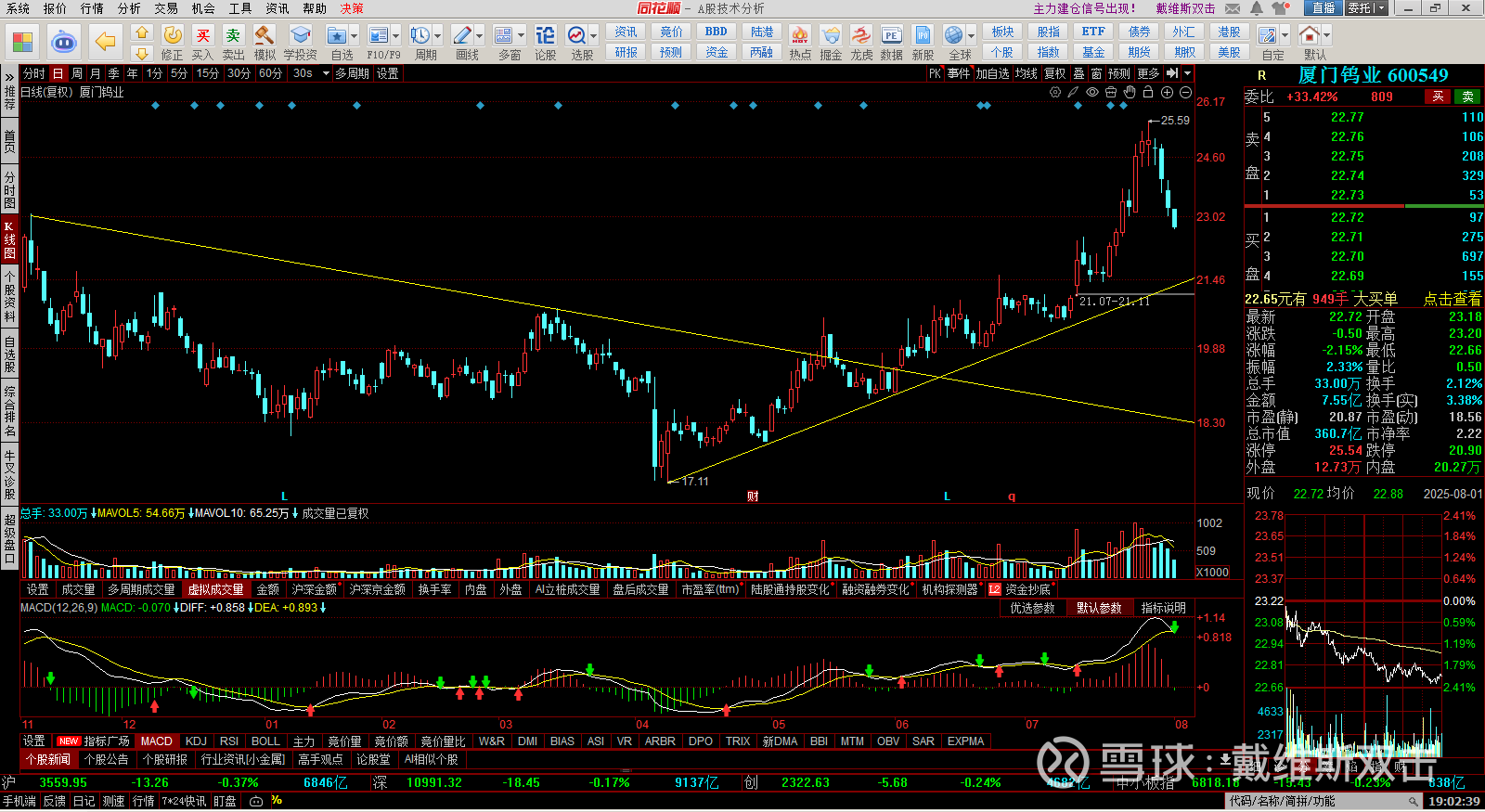This screenshot has height=812, width=1485.
Task: Collapse left sidebar with » chevron
Action: pos(9,75)
